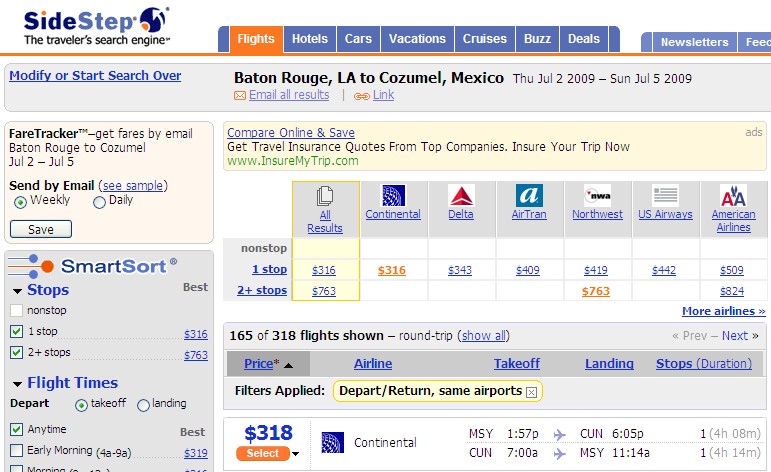Viewport: 771px width, 472px height.
Task: Click plane icon on CUN 7:00a leg
Action: (x=559, y=453)
